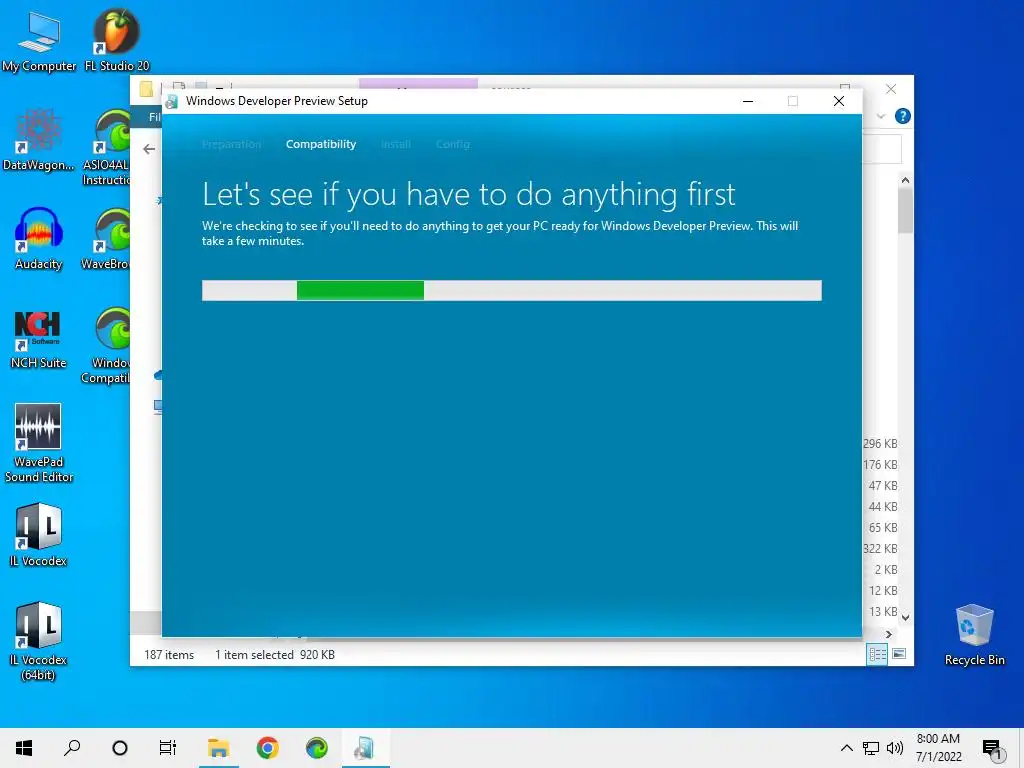Image resolution: width=1024 pixels, height=768 pixels.
Task: Click the 187 items status text
Action: tap(169, 654)
